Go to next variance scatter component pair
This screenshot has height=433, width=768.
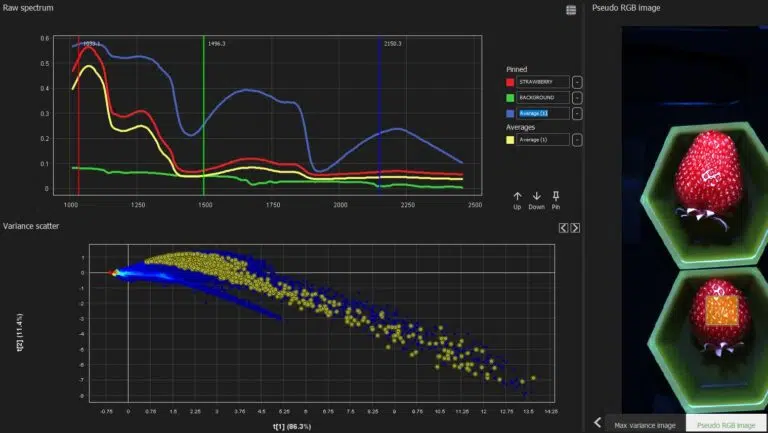575,228
